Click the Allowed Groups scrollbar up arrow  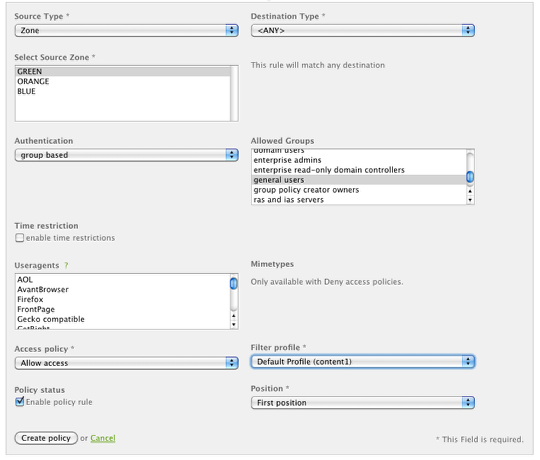(x=470, y=191)
